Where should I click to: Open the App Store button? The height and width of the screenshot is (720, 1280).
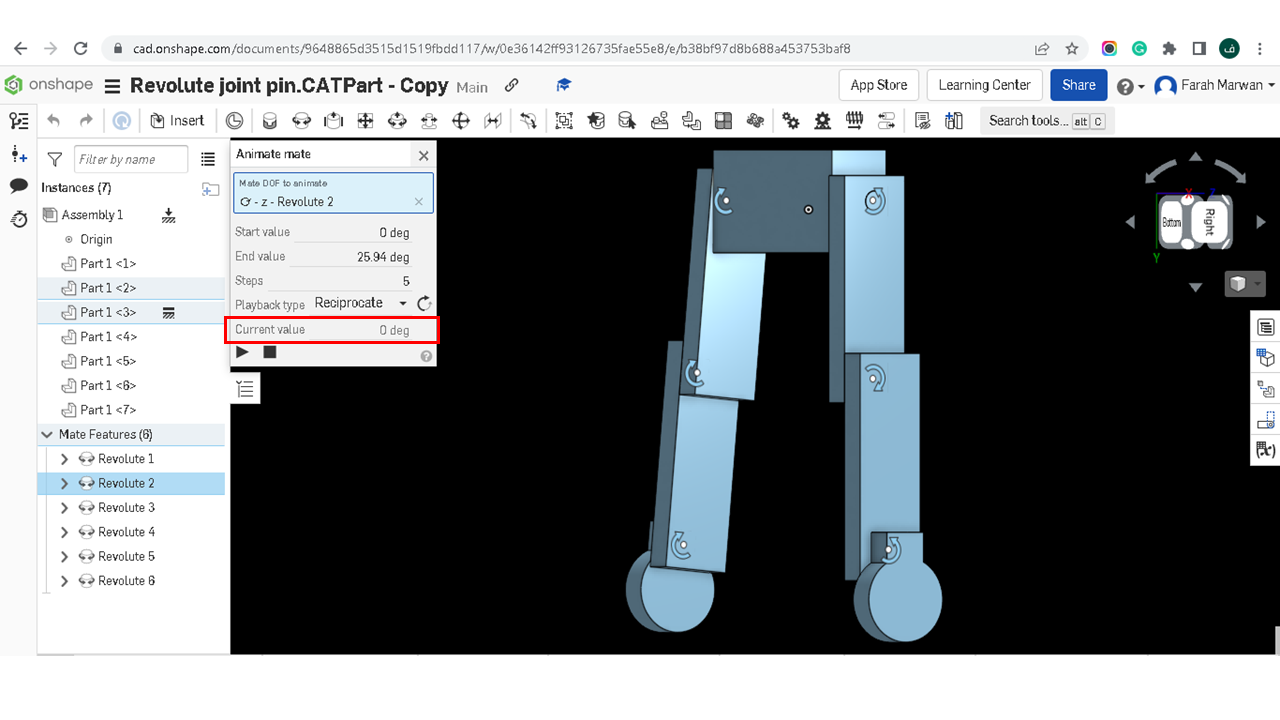[x=879, y=85]
